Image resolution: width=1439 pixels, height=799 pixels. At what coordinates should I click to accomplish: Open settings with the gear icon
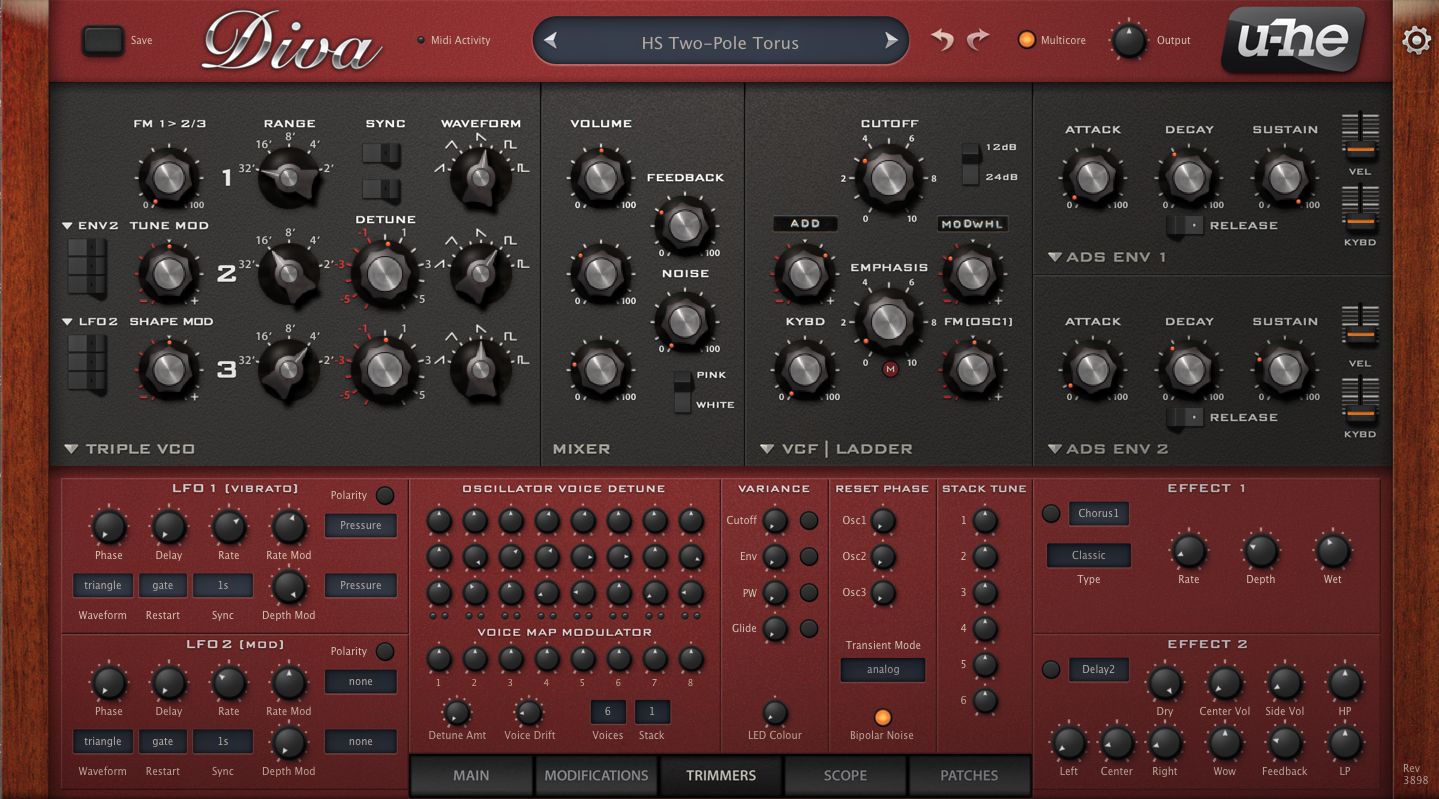pos(1416,41)
